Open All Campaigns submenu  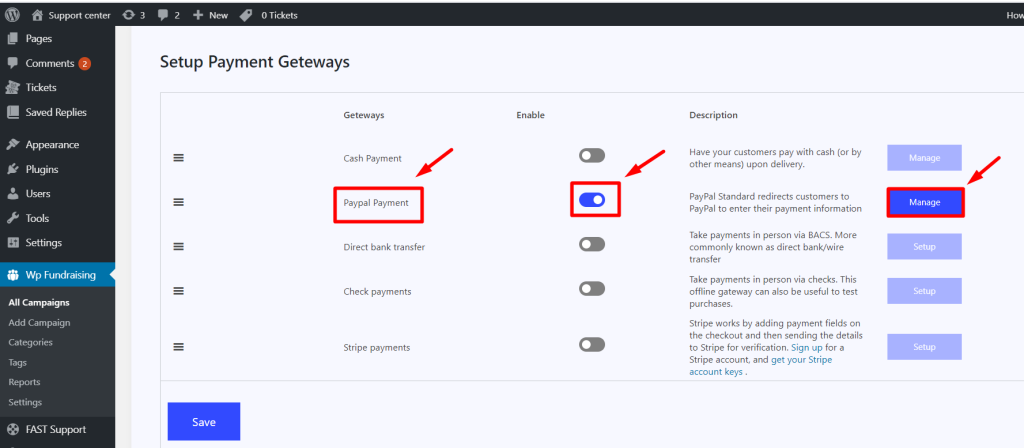coord(39,302)
